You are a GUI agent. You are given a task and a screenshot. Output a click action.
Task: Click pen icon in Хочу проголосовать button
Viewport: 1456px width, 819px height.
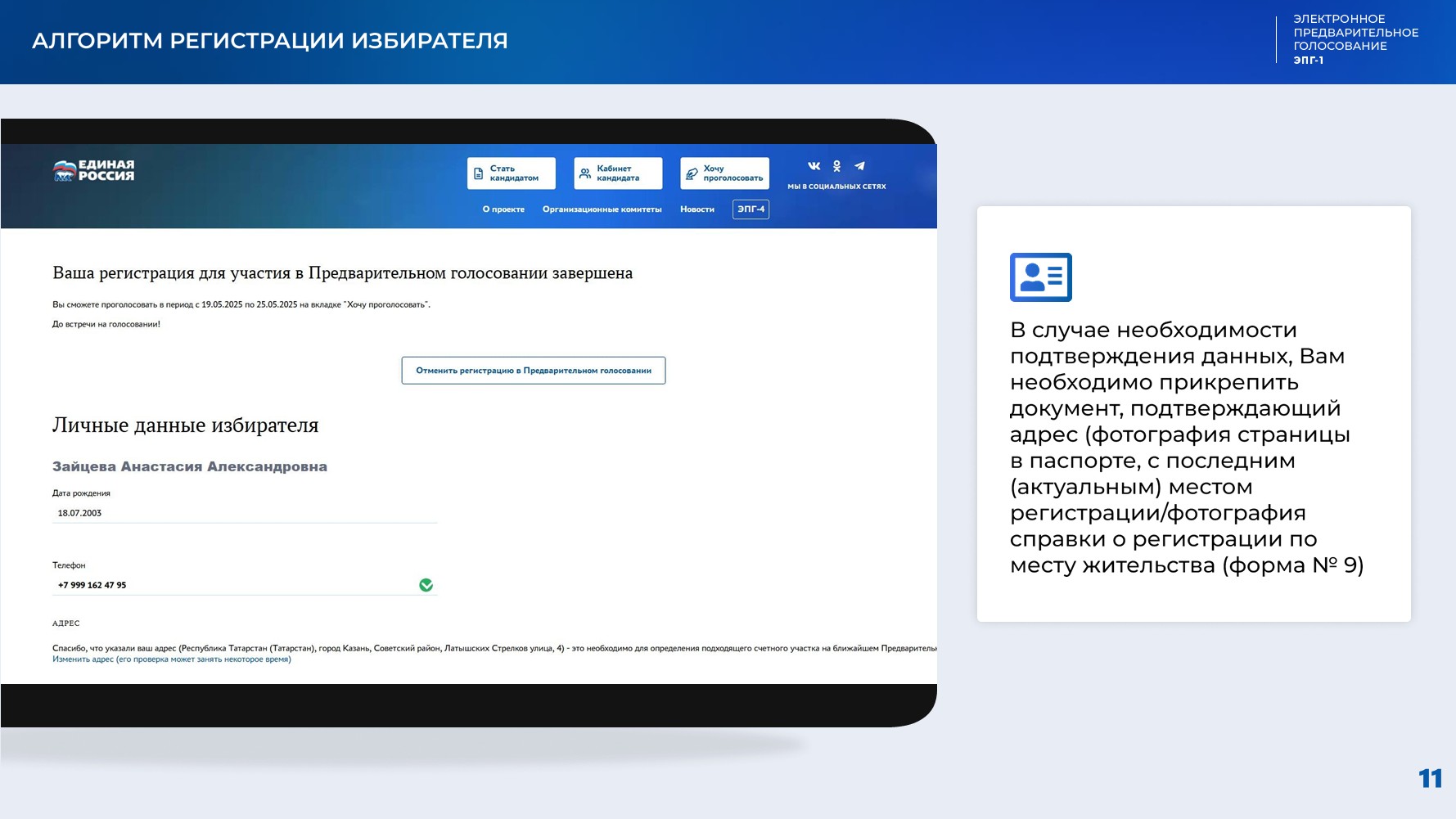coord(692,173)
